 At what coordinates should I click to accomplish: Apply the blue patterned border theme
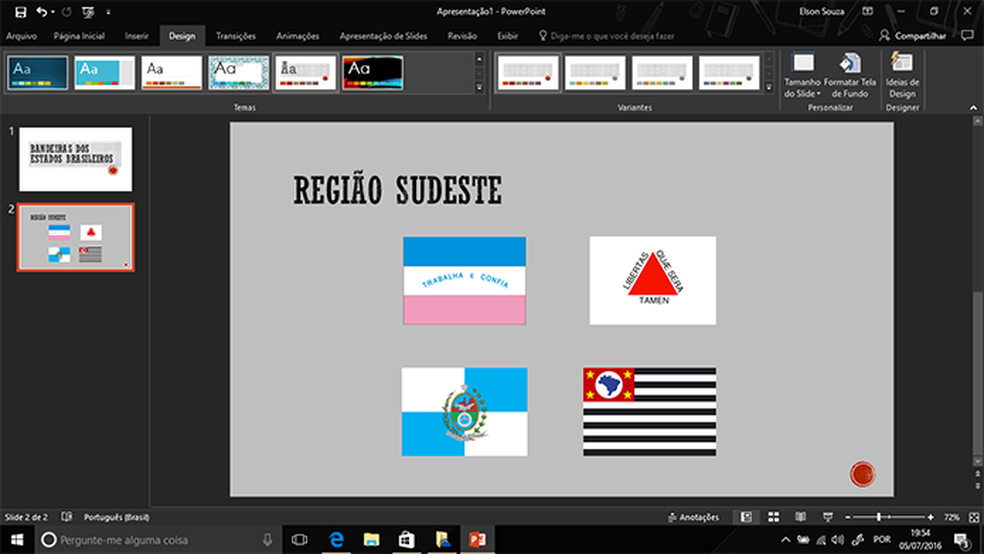[238, 73]
